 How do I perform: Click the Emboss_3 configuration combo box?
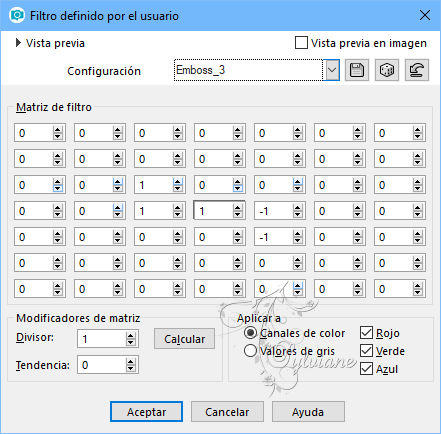coord(248,70)
